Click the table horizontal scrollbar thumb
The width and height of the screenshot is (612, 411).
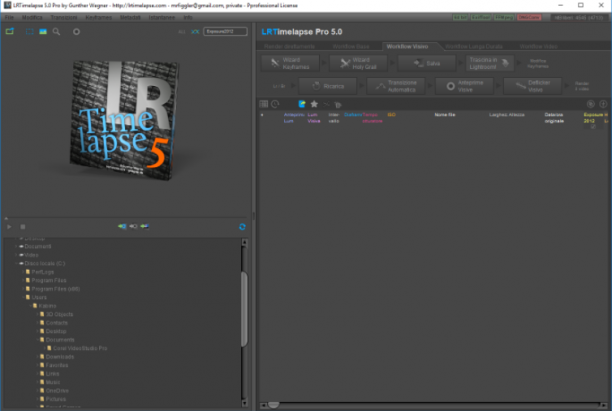(274, 405)
